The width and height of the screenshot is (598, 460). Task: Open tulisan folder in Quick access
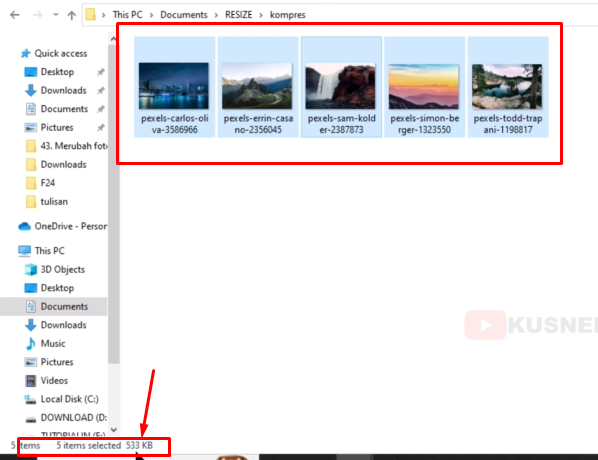click(47, 201)
